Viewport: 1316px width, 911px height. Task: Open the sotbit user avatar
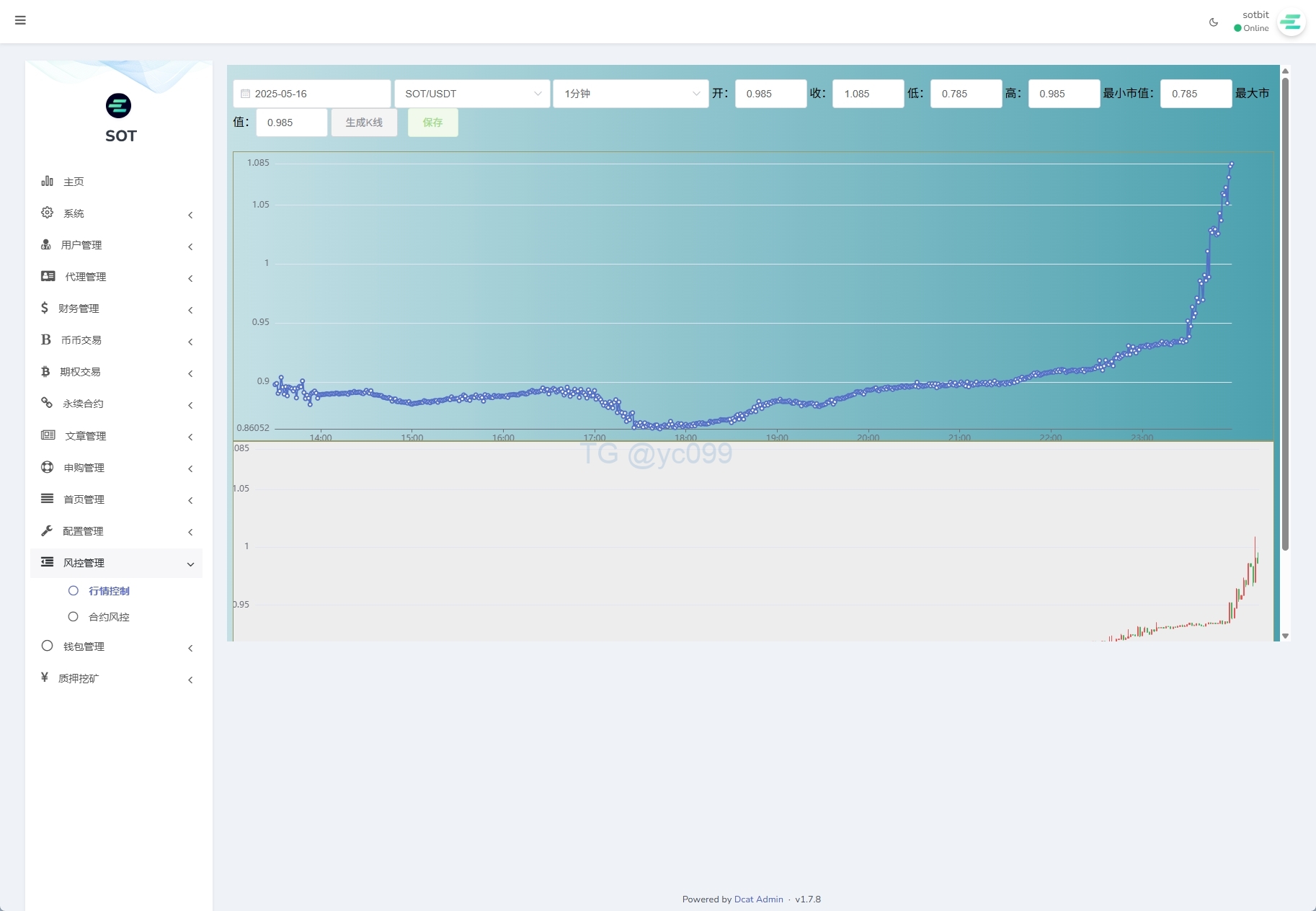[1291, 22]
